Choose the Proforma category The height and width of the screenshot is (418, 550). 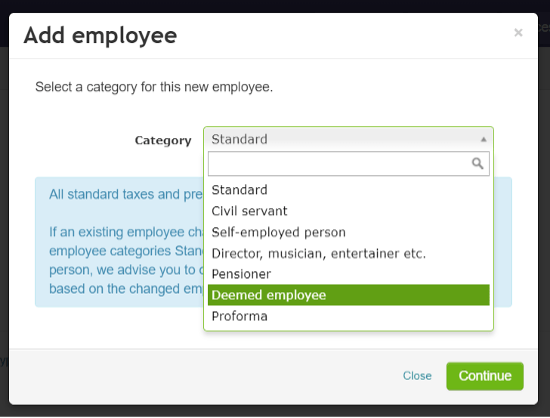coord(348,316)
